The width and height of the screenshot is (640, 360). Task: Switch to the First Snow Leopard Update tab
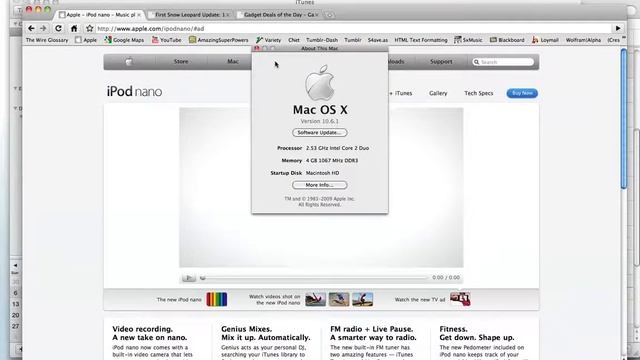tap(189, 15)
